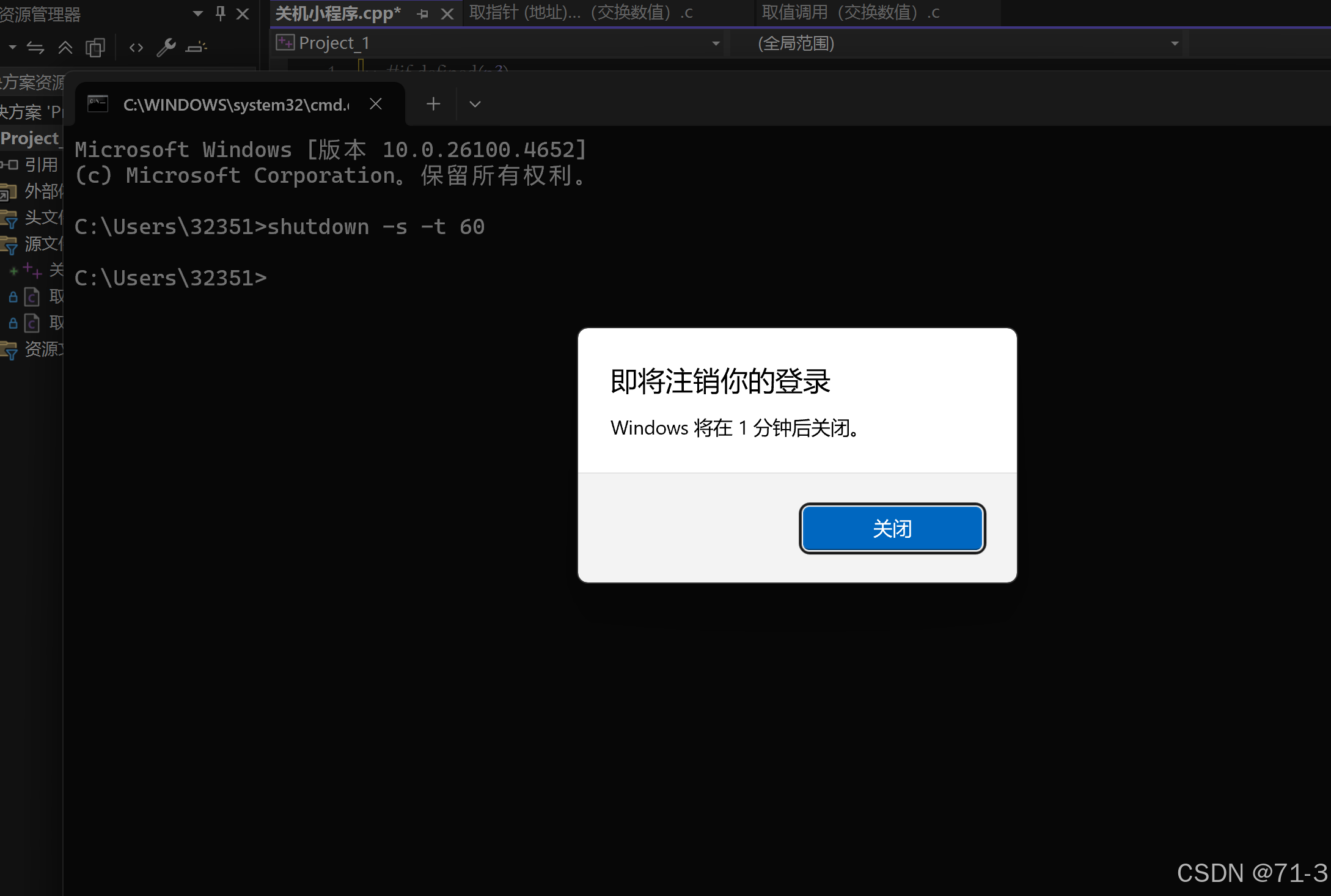
Task: Open properties with the wrench icon
Action: [x=166, y=48]
